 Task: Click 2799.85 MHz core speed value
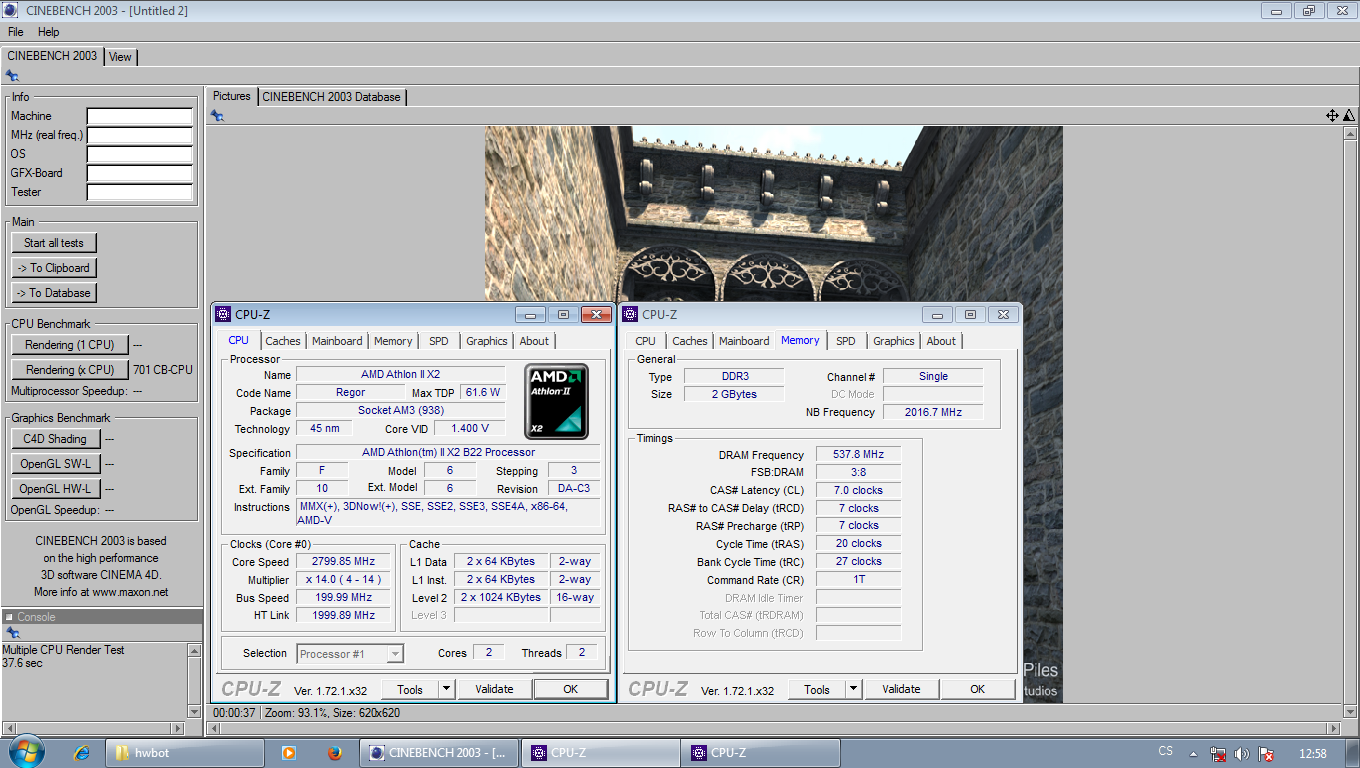tap(345, 562)
